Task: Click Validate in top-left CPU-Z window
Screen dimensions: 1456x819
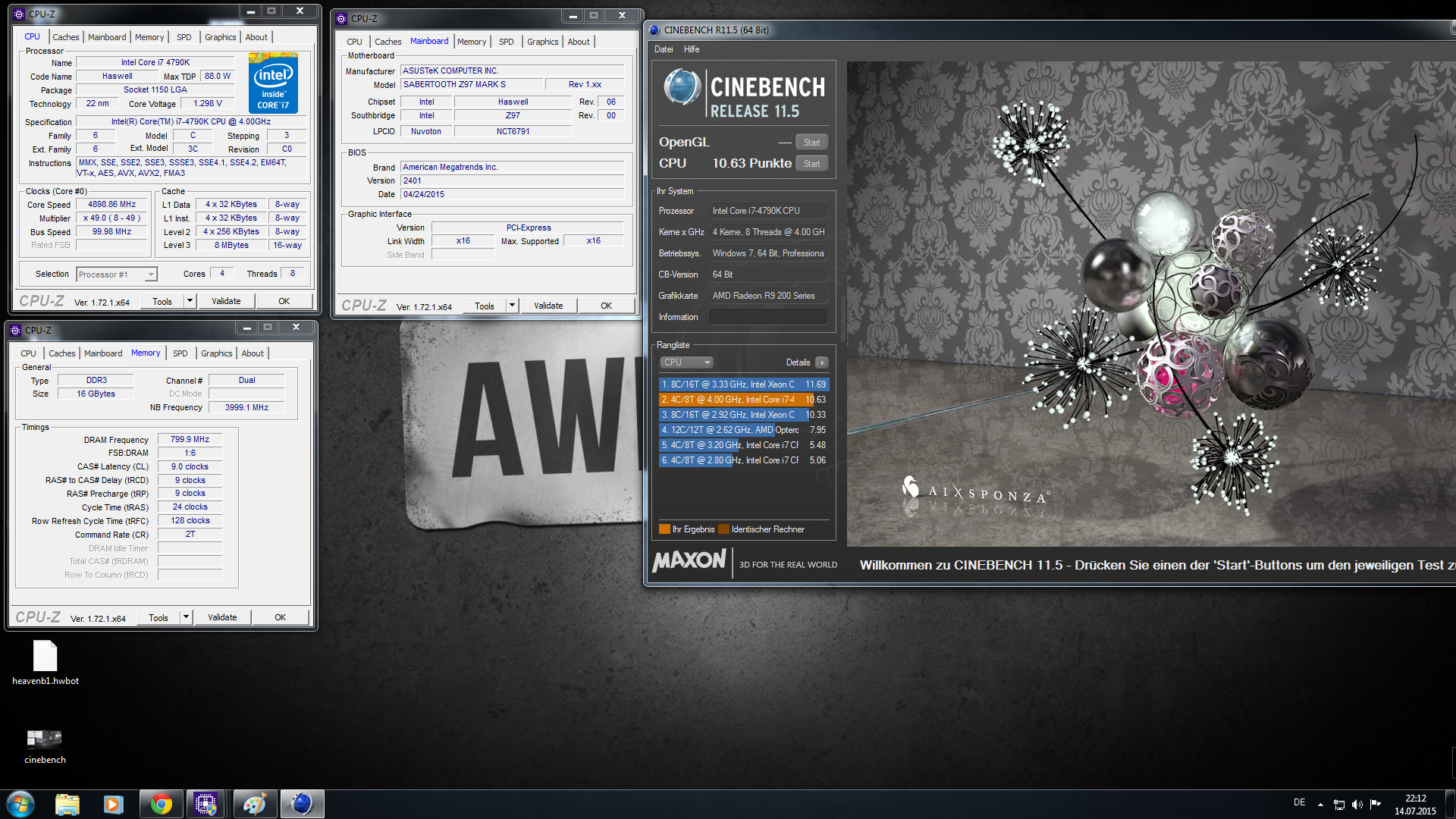Action: click(226, 301)
